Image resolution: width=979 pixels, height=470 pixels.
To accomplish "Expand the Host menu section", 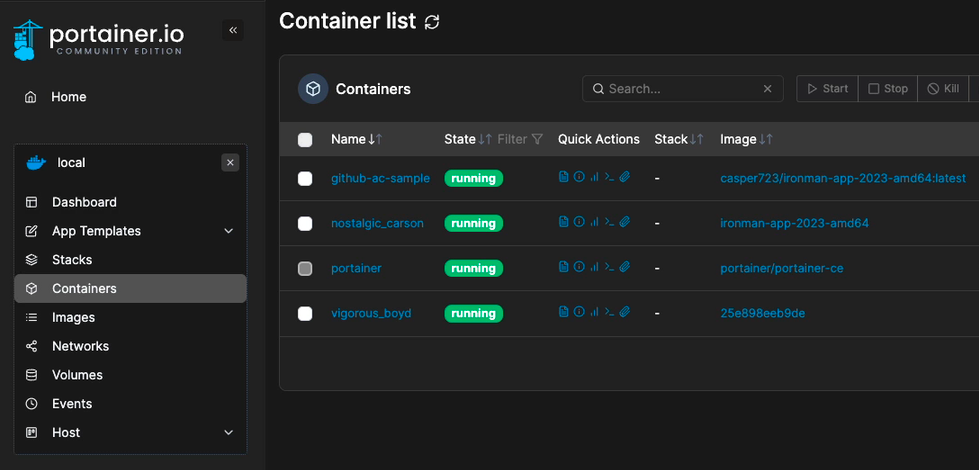I will (228, 433).
